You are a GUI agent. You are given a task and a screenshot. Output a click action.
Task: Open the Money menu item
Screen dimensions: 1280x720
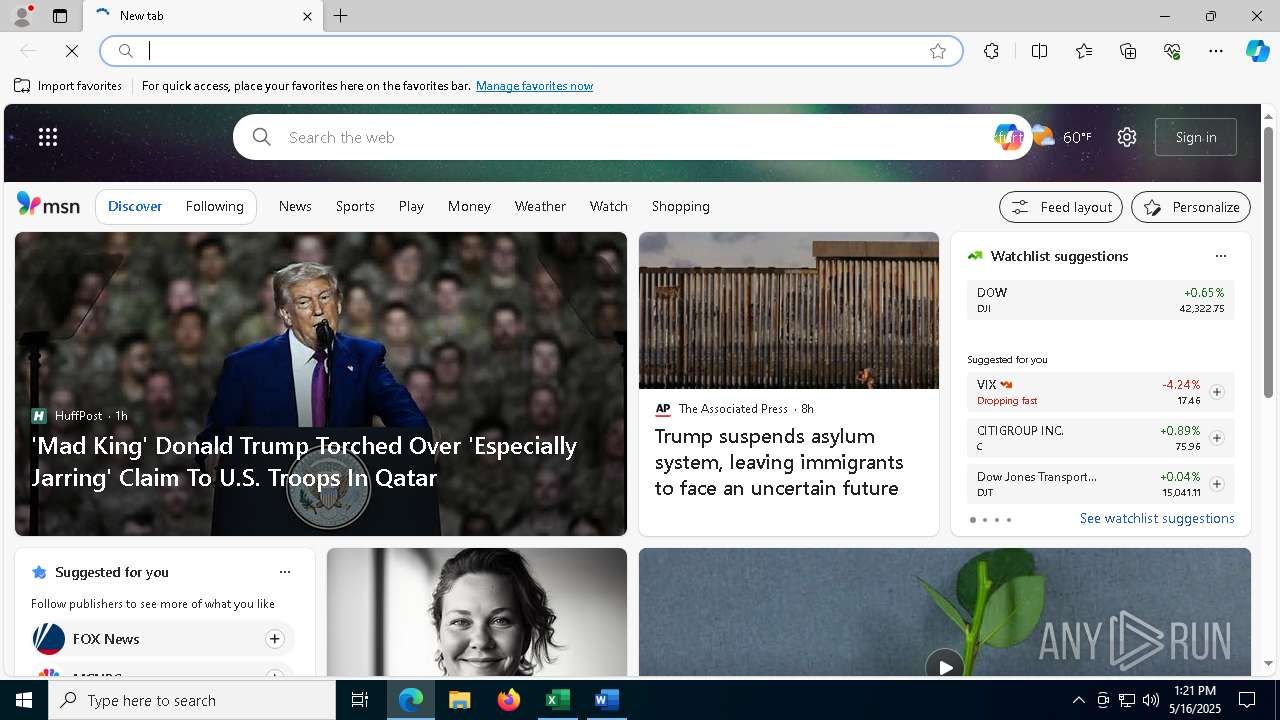(x=469, y=206)
